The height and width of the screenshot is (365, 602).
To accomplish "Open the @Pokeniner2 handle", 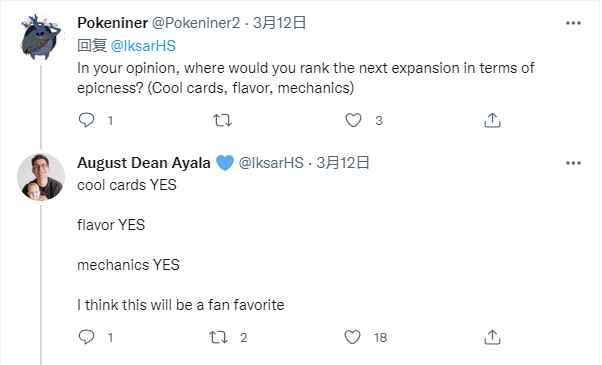I will 196,23.
